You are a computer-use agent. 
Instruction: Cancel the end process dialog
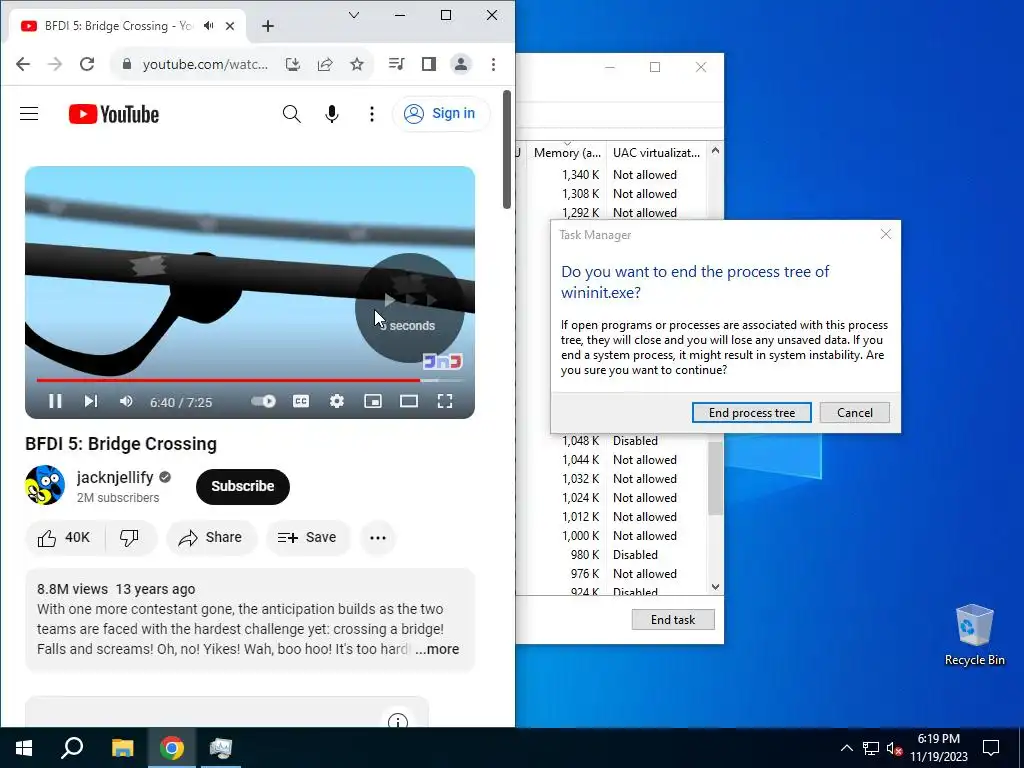click(855, 413)
